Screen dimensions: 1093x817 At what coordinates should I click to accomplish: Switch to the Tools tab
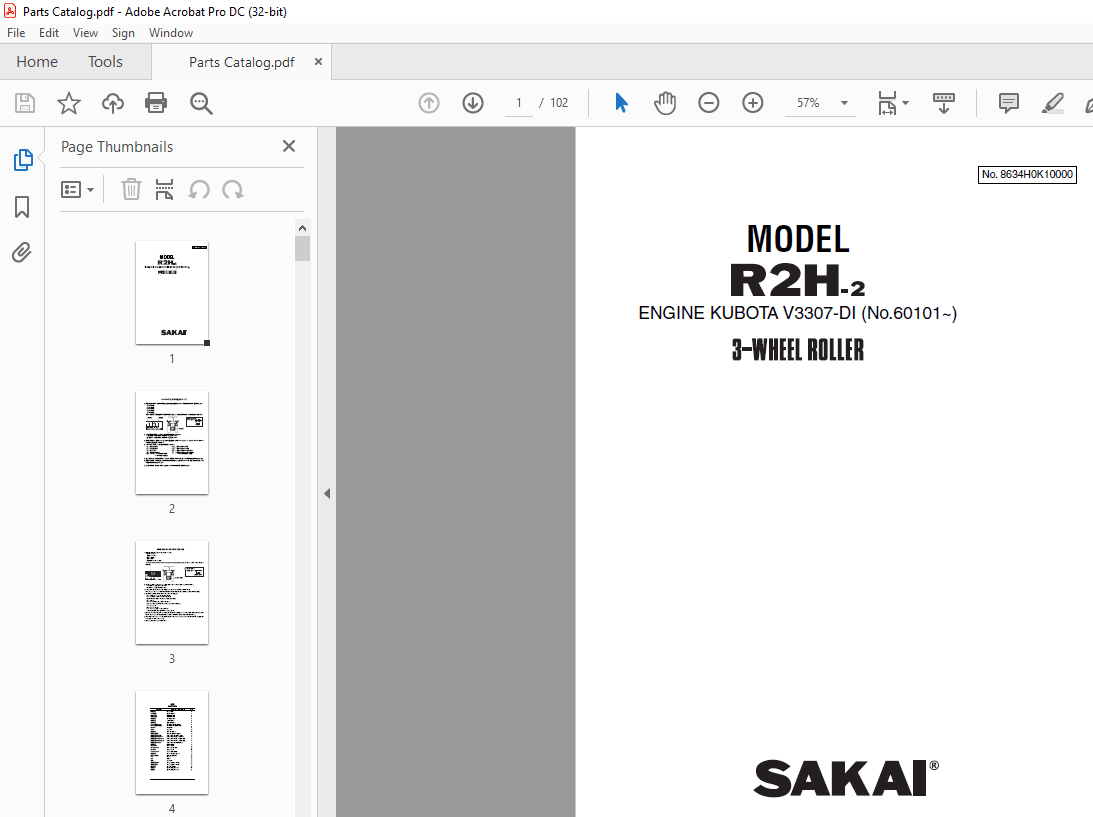tap(105, 61)
